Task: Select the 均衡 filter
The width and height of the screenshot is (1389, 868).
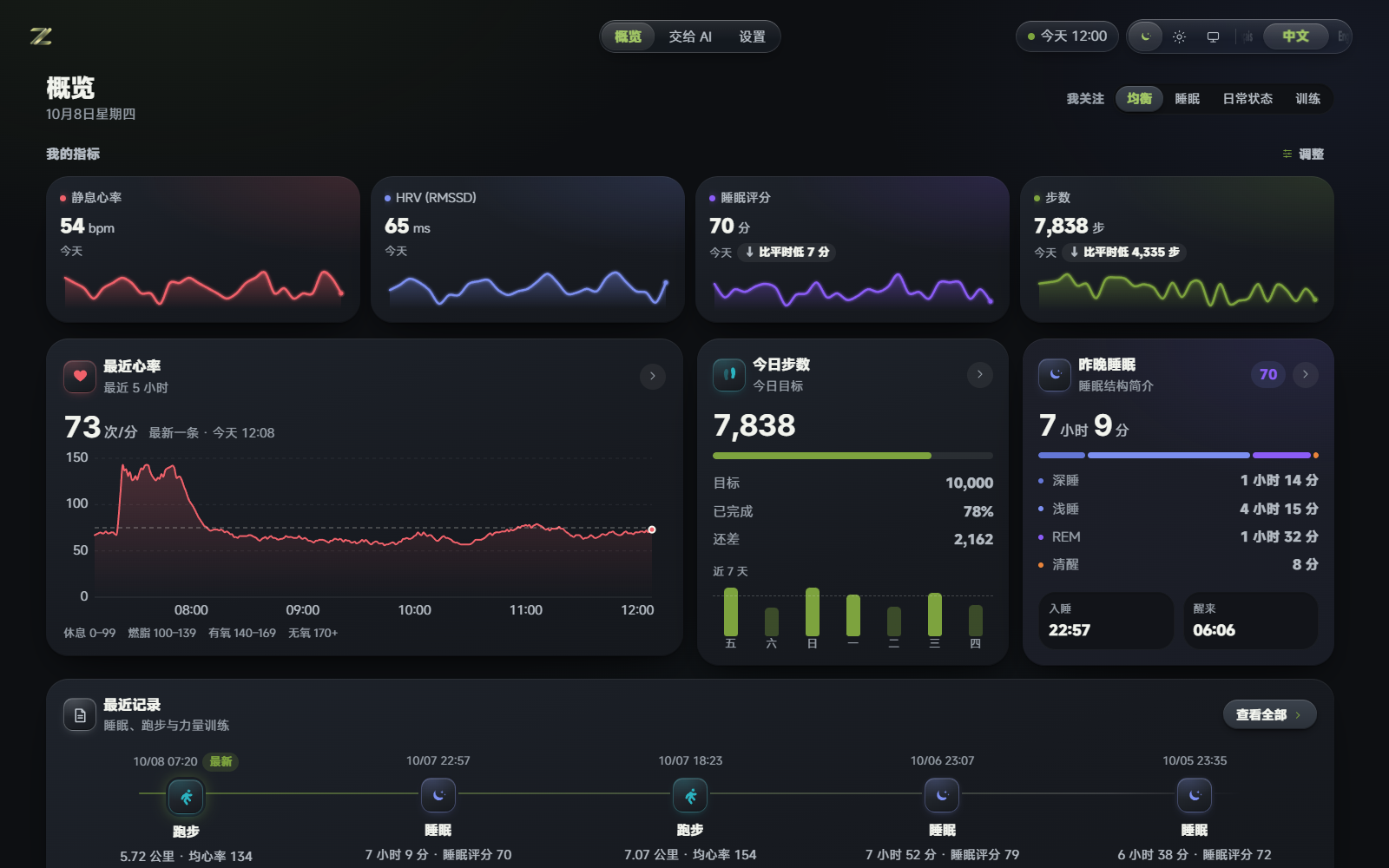Action: tap(1139, 99)
